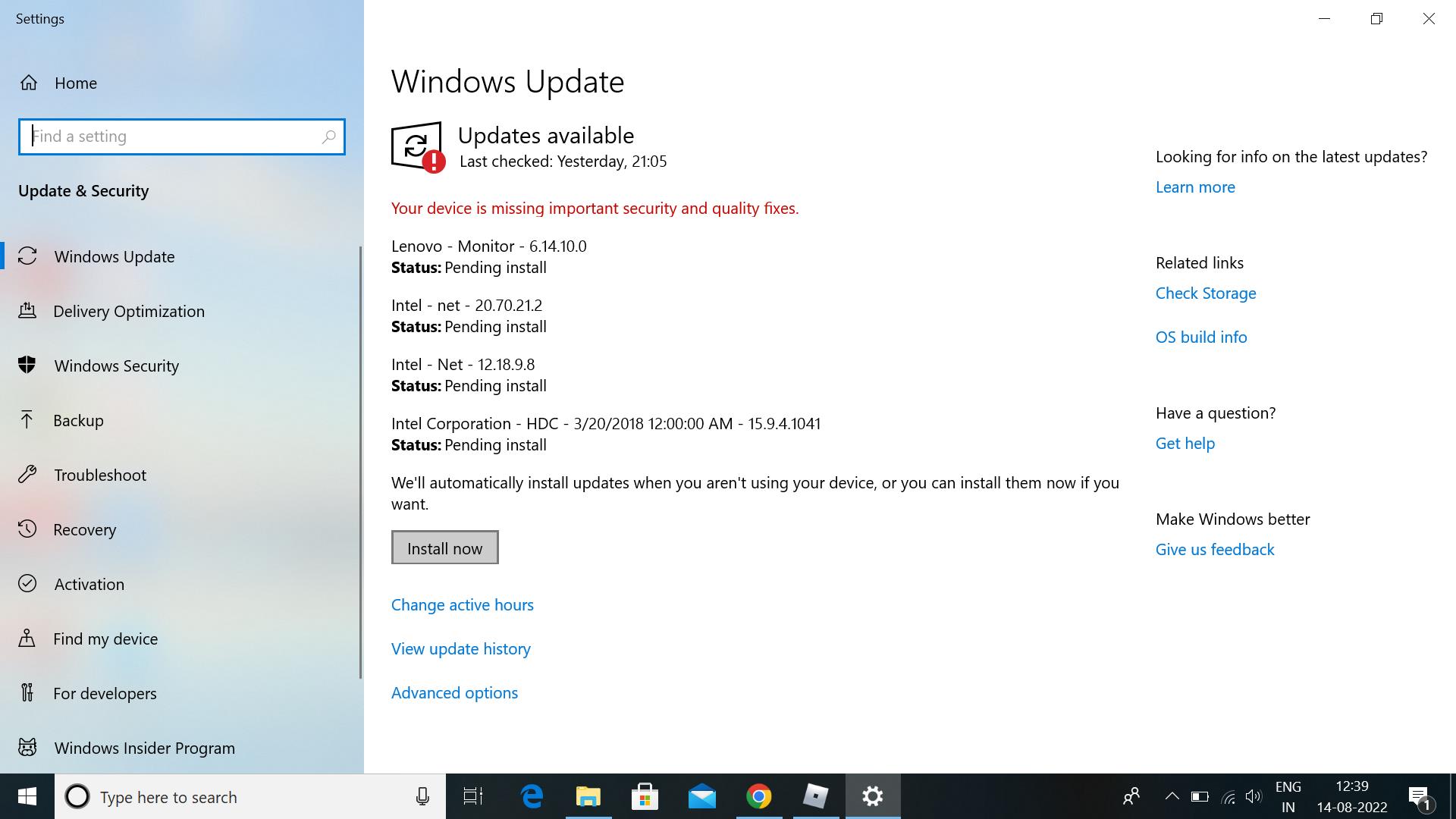Screen dimensions: 1456x819
Task: Open the clock and date 14-08-2022 flyout
Action: [x=1352, y=796]
